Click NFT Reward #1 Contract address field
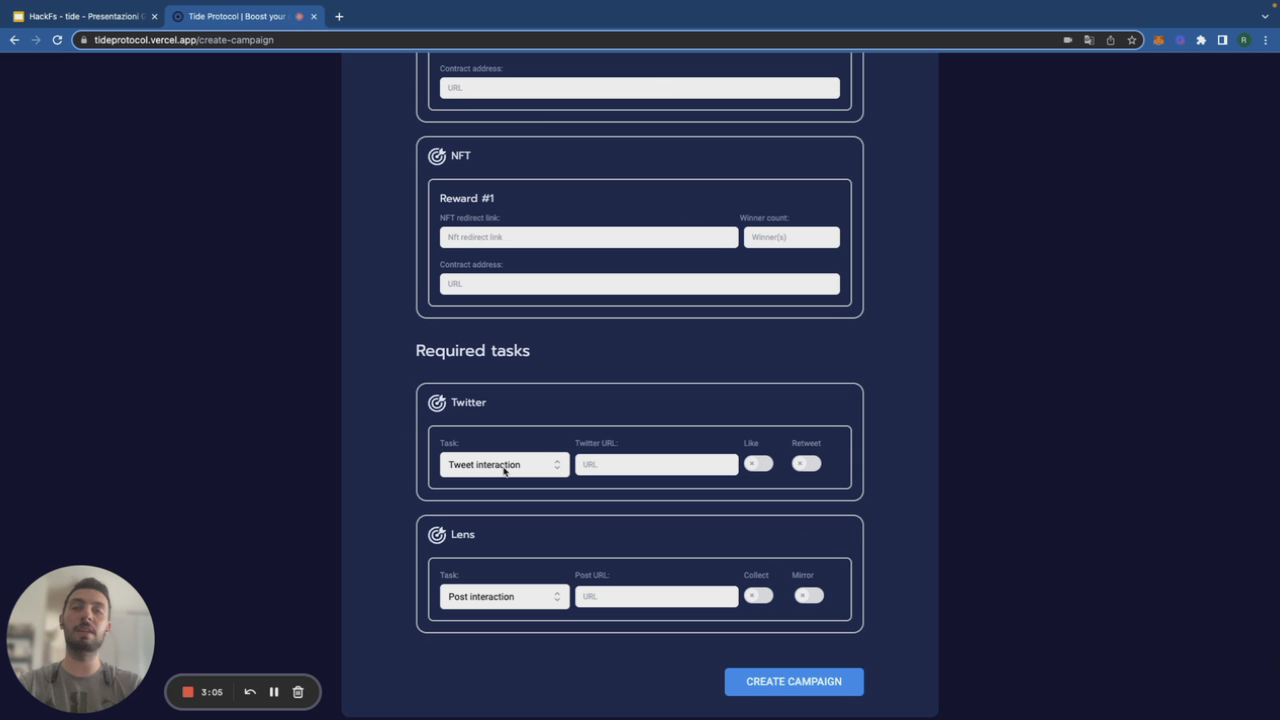The image size is (1280, 720). coord(640,284)
